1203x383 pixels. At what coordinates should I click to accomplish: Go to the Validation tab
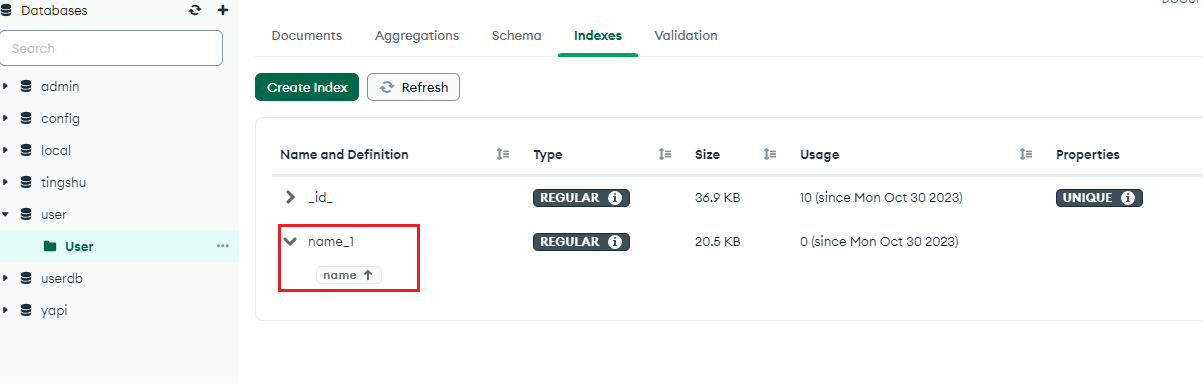[x=686, y=35]
